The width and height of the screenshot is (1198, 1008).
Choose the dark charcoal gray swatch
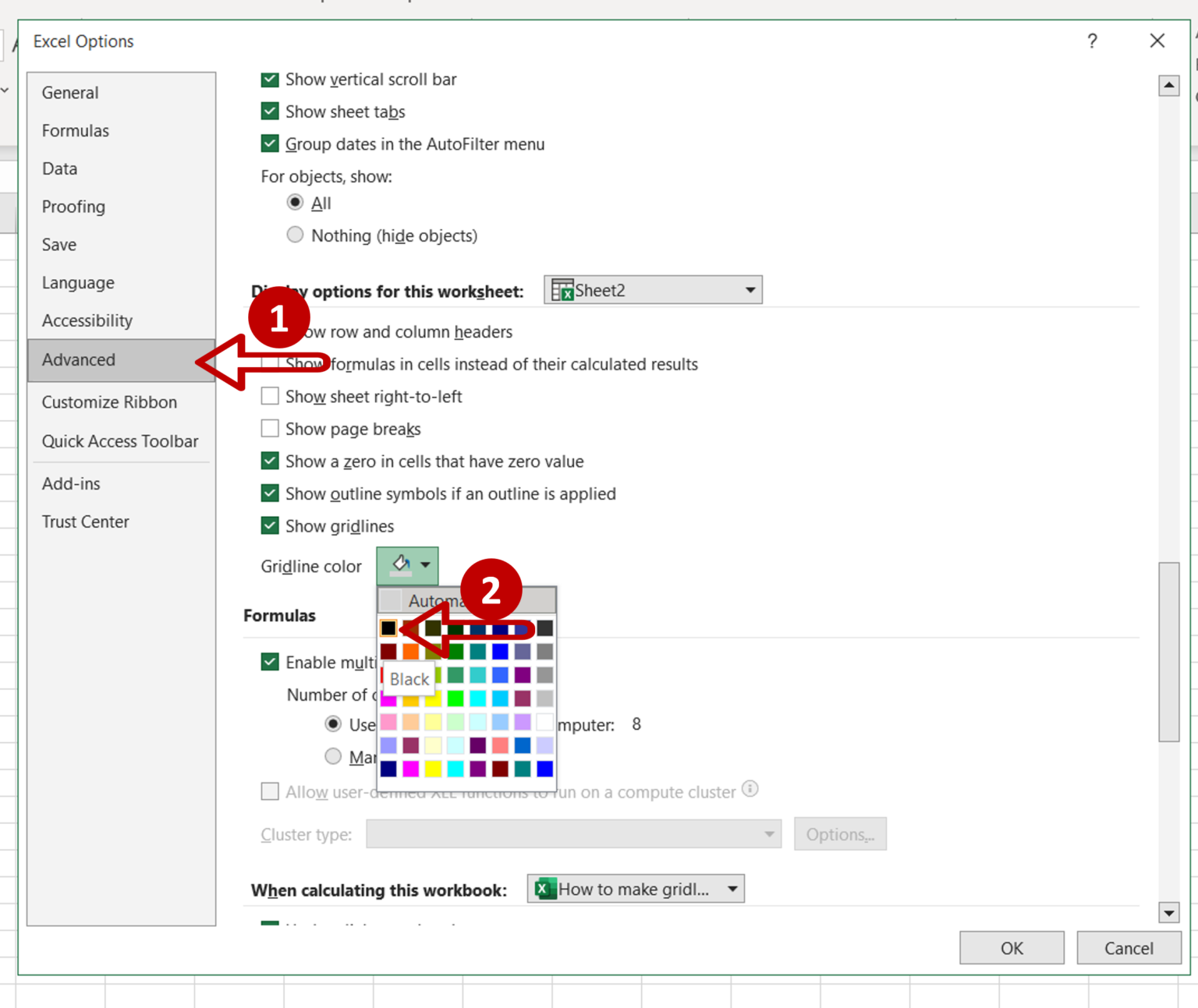[x=545, y=628]
